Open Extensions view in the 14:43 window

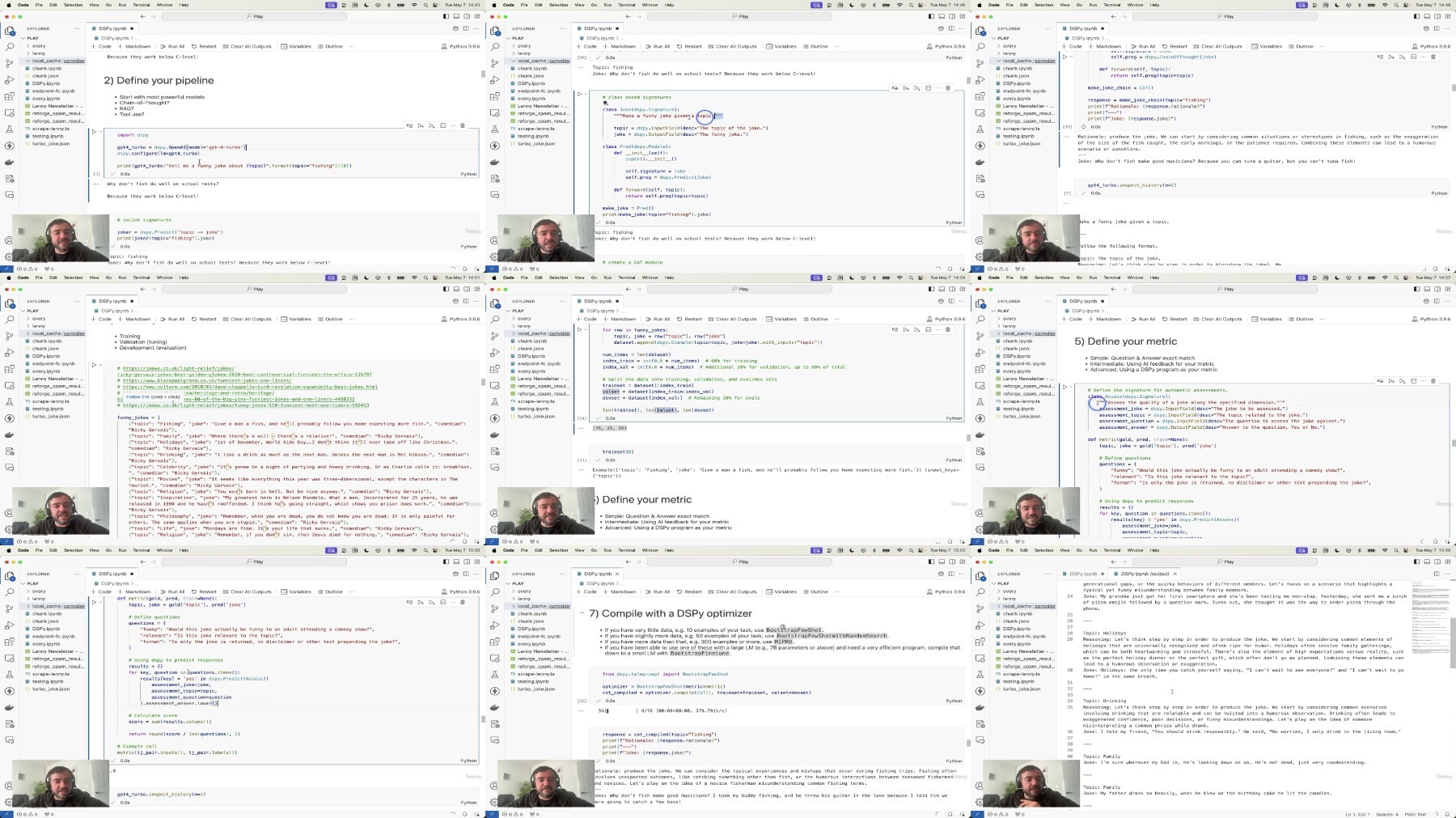(10, 96)
